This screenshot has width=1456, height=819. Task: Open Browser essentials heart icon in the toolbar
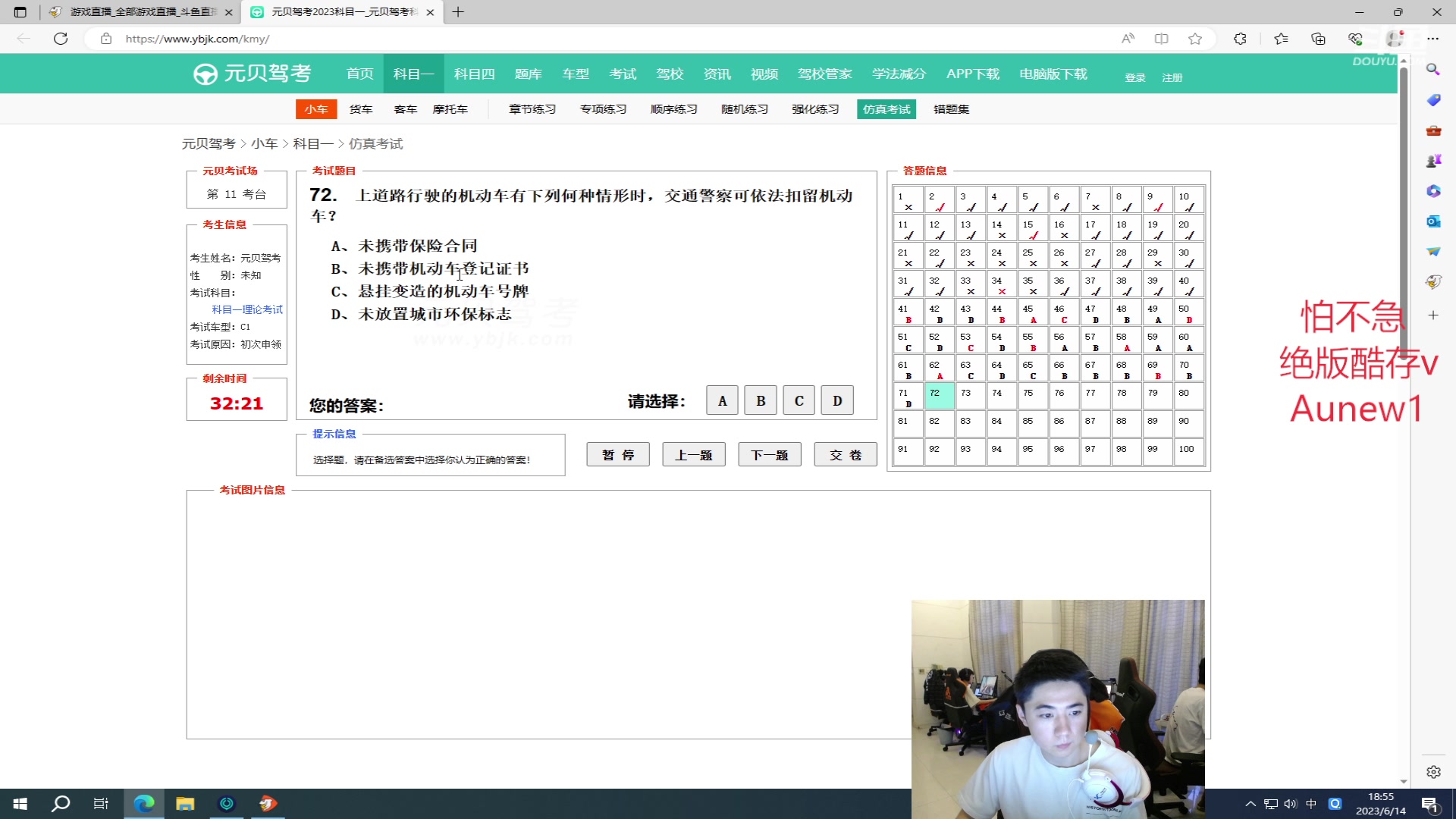[1354, 39]
